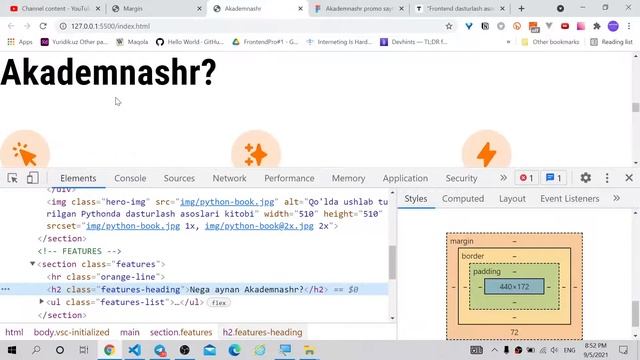Select the Event Listeners sub-tab
Image resolution: width=640 pixels, height=360 pixels.
point(570,199)
